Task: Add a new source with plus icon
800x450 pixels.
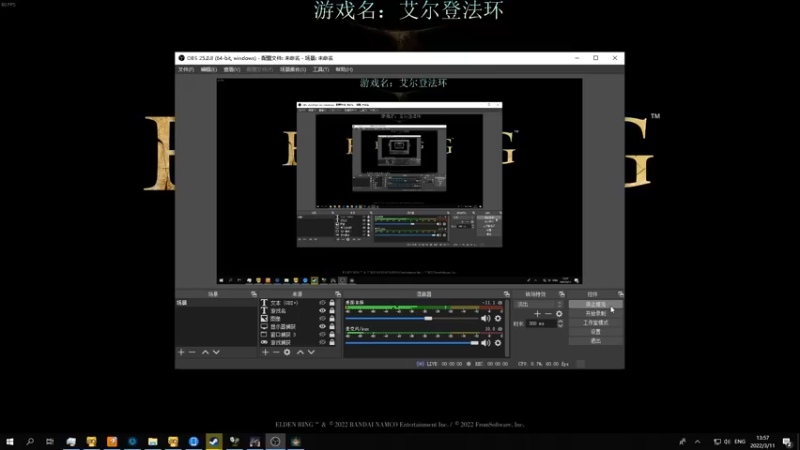Action: (x=265, y=352)
